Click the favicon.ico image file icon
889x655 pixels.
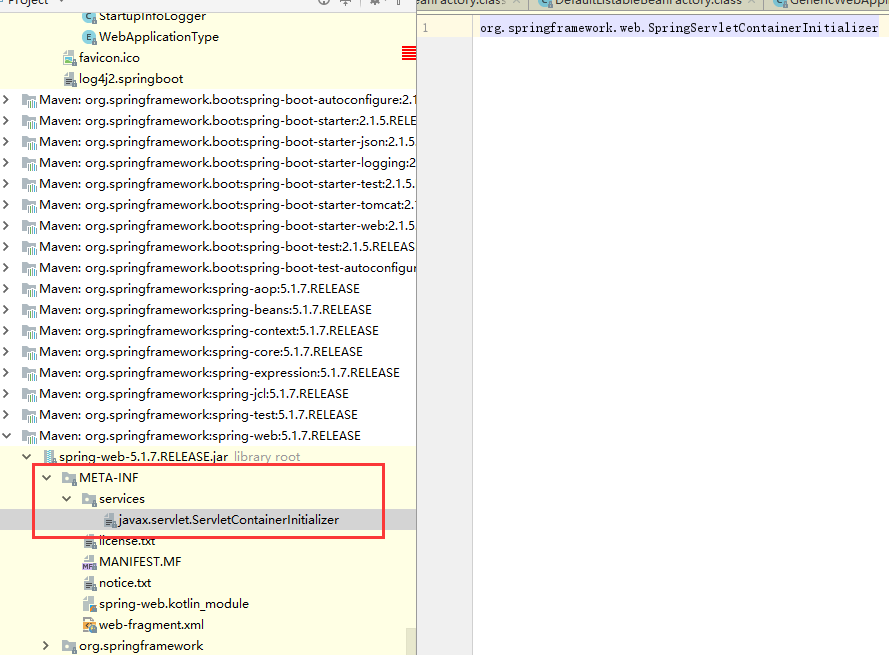[70, 58]
